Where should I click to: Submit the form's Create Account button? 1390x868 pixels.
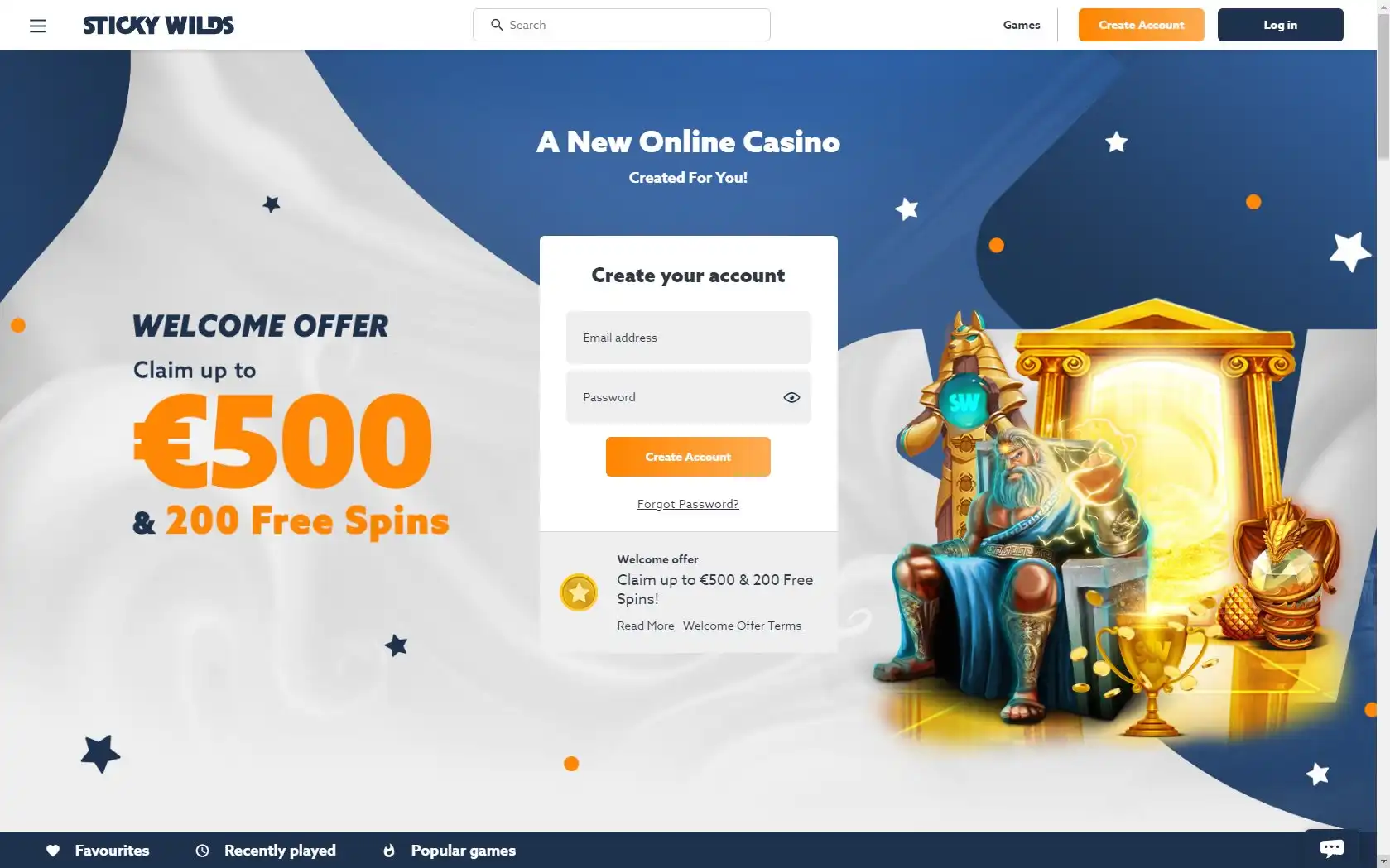688,457
